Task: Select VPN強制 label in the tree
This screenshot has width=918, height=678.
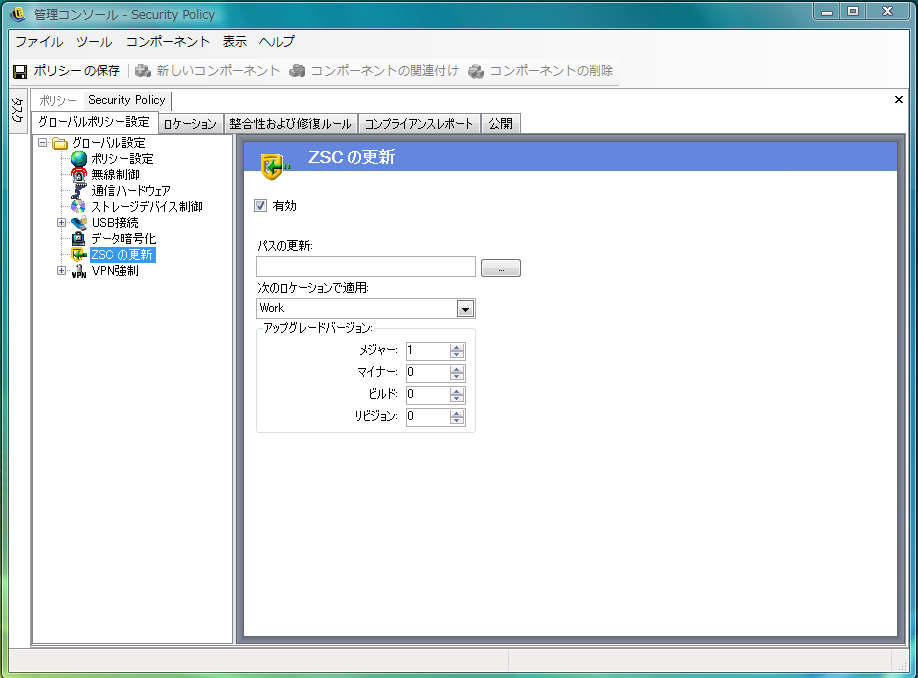Action: [115, 270]
